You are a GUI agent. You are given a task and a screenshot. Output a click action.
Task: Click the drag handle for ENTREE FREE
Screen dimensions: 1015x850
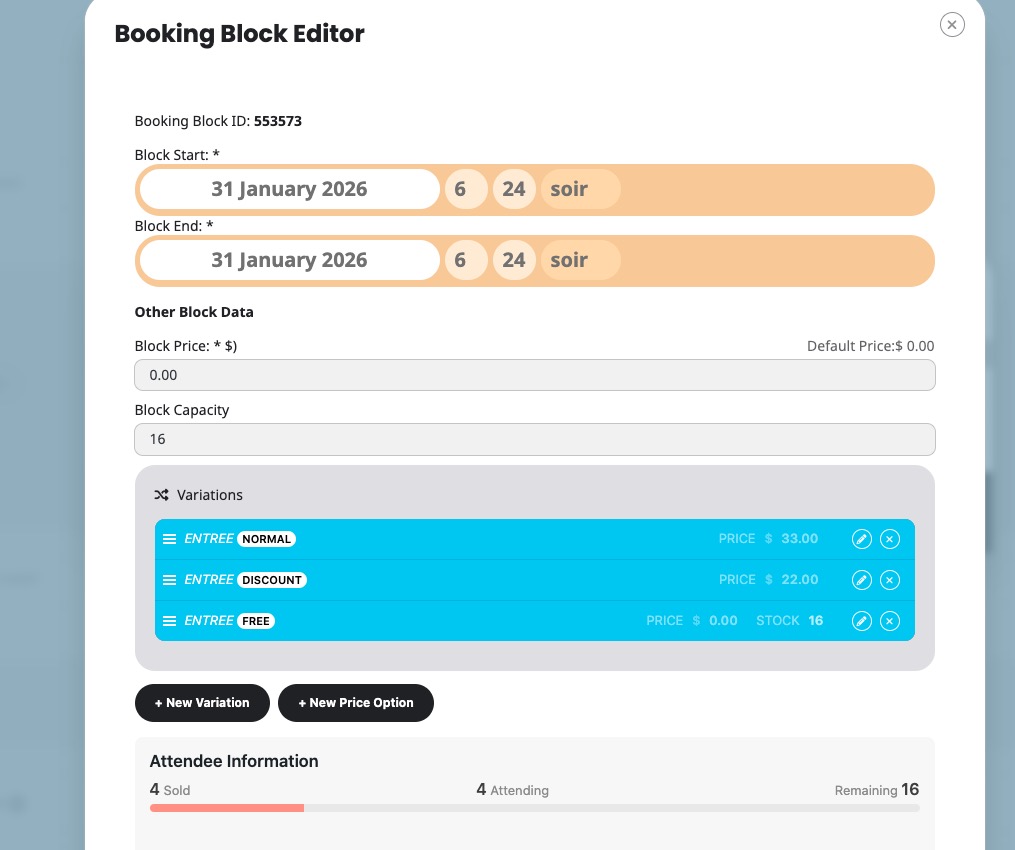point(169,621)
